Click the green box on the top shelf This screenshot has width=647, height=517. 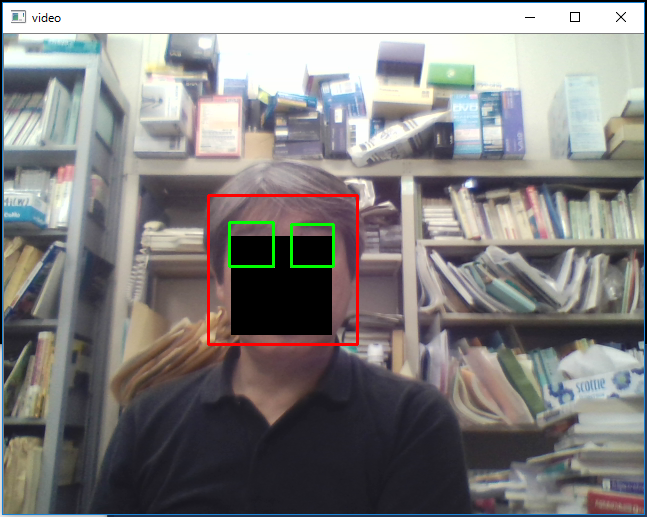[450, 75]
